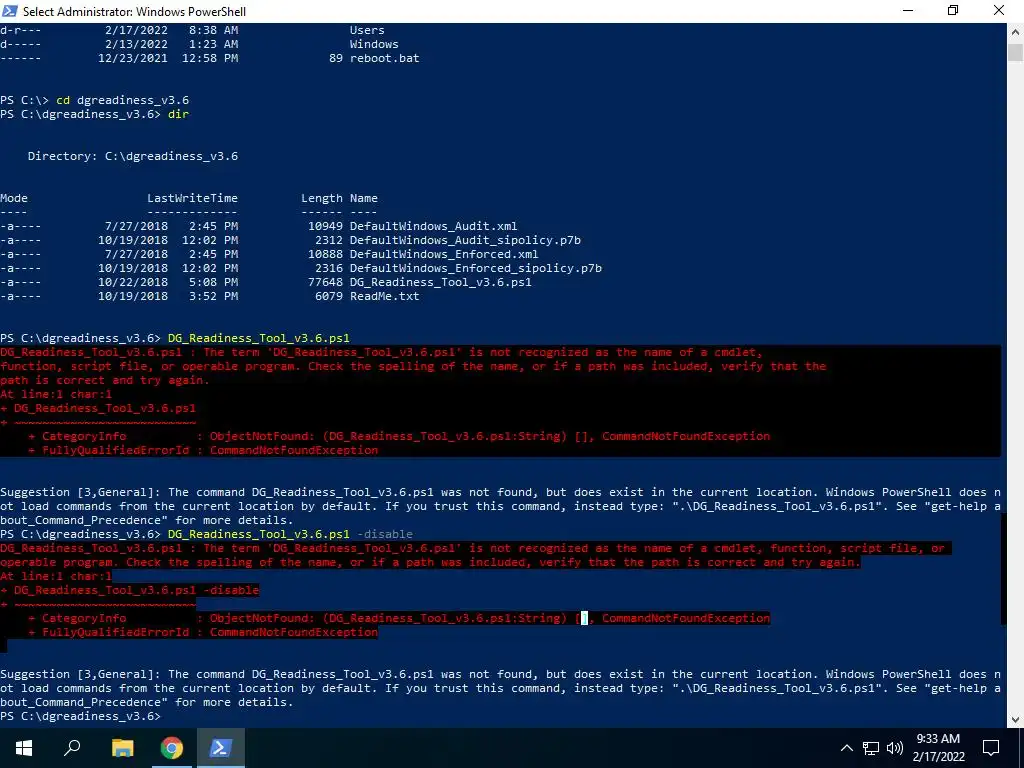Click file size 10949 in listing
Image resolution: width=1024 pixels, height=768 pixels.
[x=325, y=226]
